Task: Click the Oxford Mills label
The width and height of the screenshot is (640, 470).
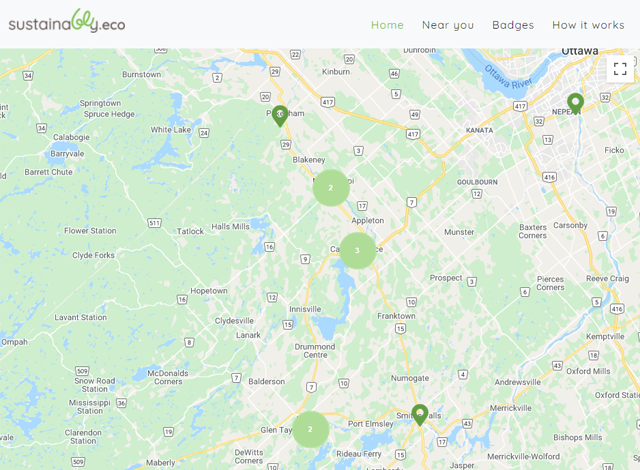Action: click(x=588, y=371)
